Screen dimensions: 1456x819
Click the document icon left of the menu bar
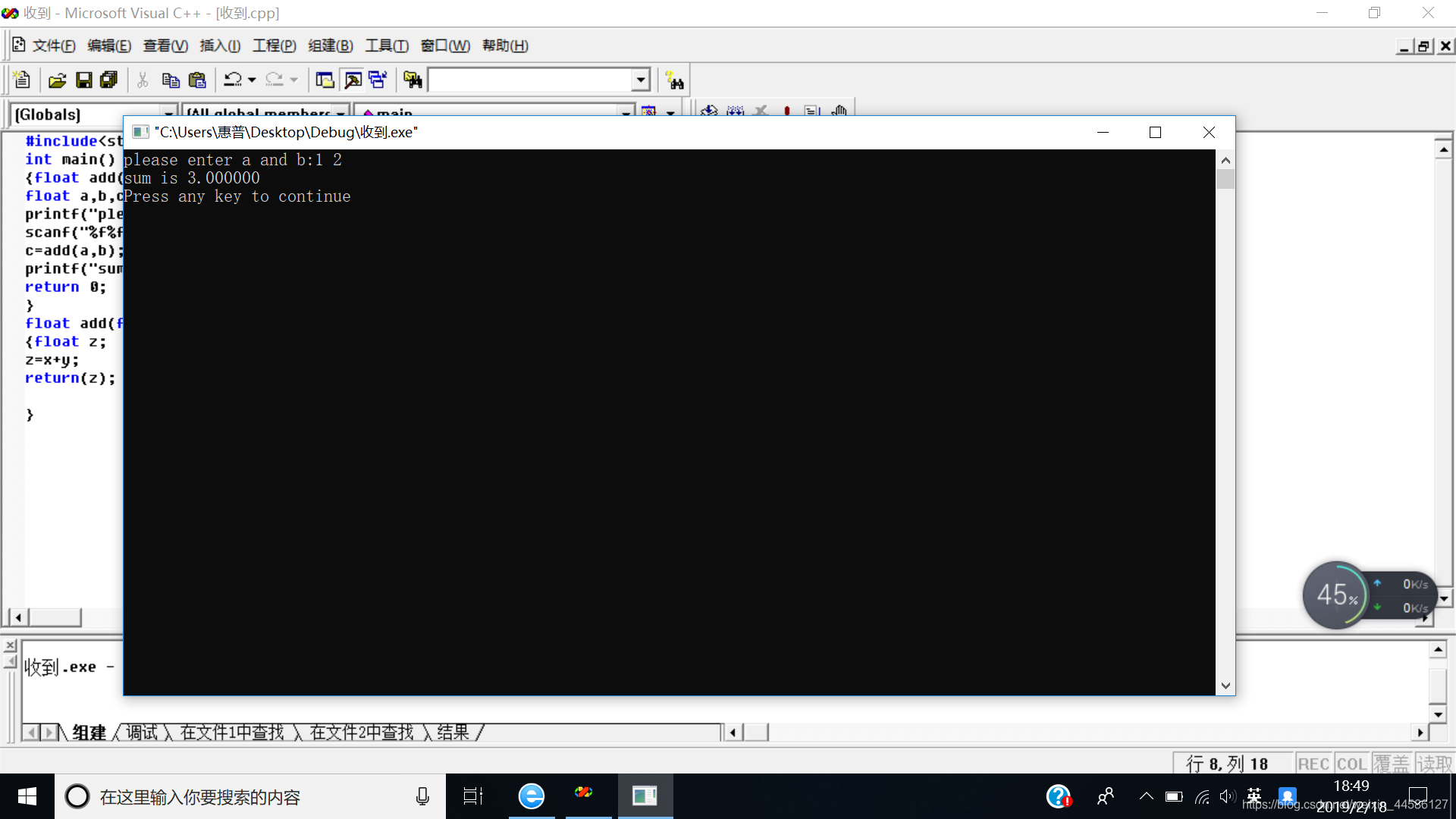(x=19, y=45)
